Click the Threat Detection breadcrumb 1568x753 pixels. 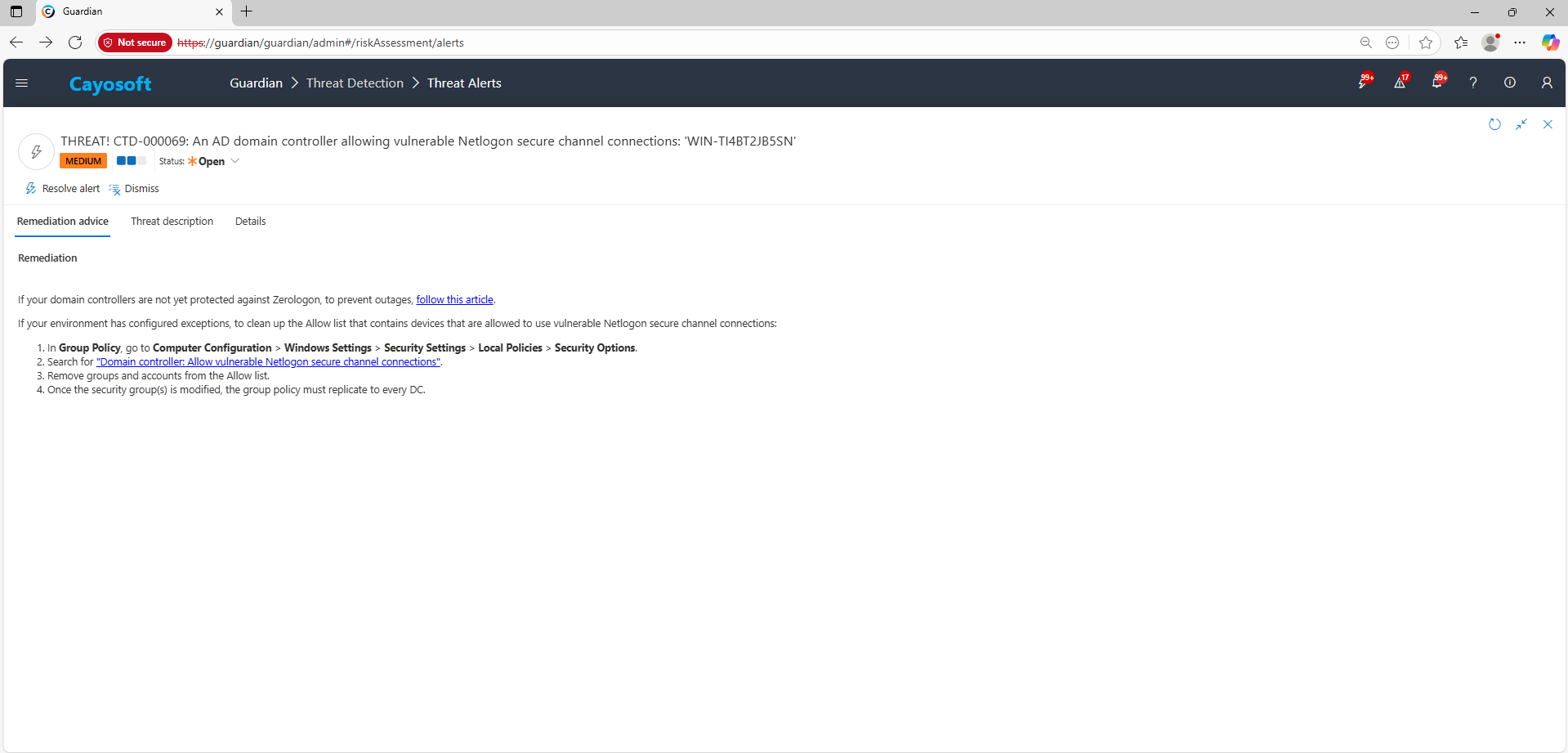click(355, 83)
